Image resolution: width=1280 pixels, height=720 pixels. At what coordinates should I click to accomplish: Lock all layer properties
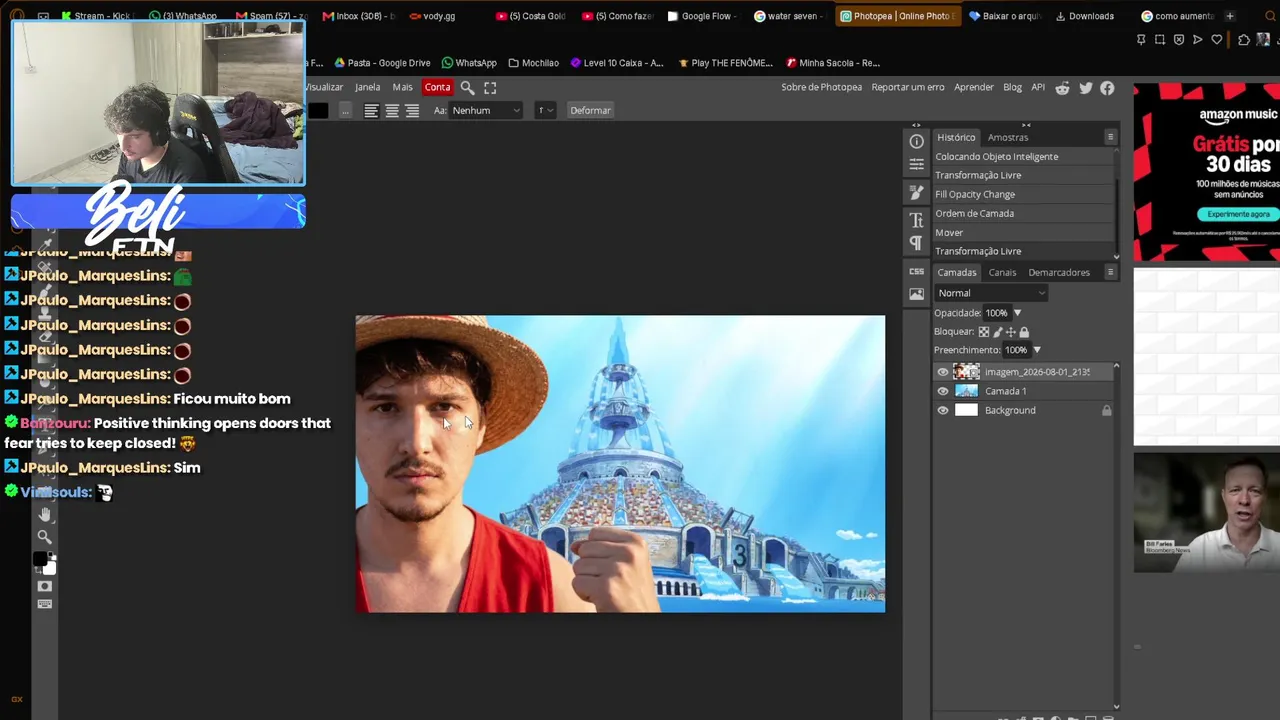pos(1023,332)
